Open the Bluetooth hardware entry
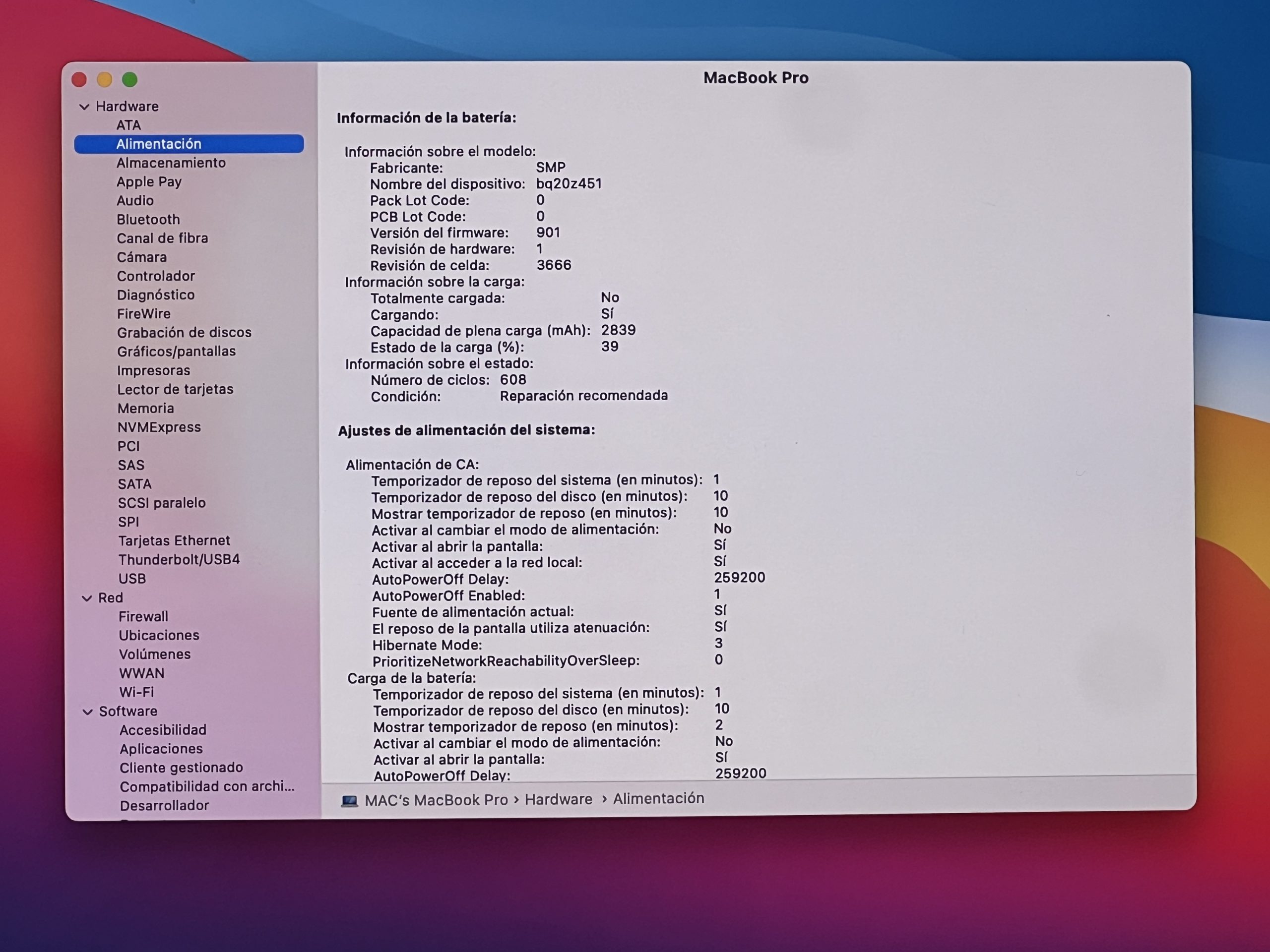The width and height of the screenshot is (1270, 952). click(x=148, y=219)
